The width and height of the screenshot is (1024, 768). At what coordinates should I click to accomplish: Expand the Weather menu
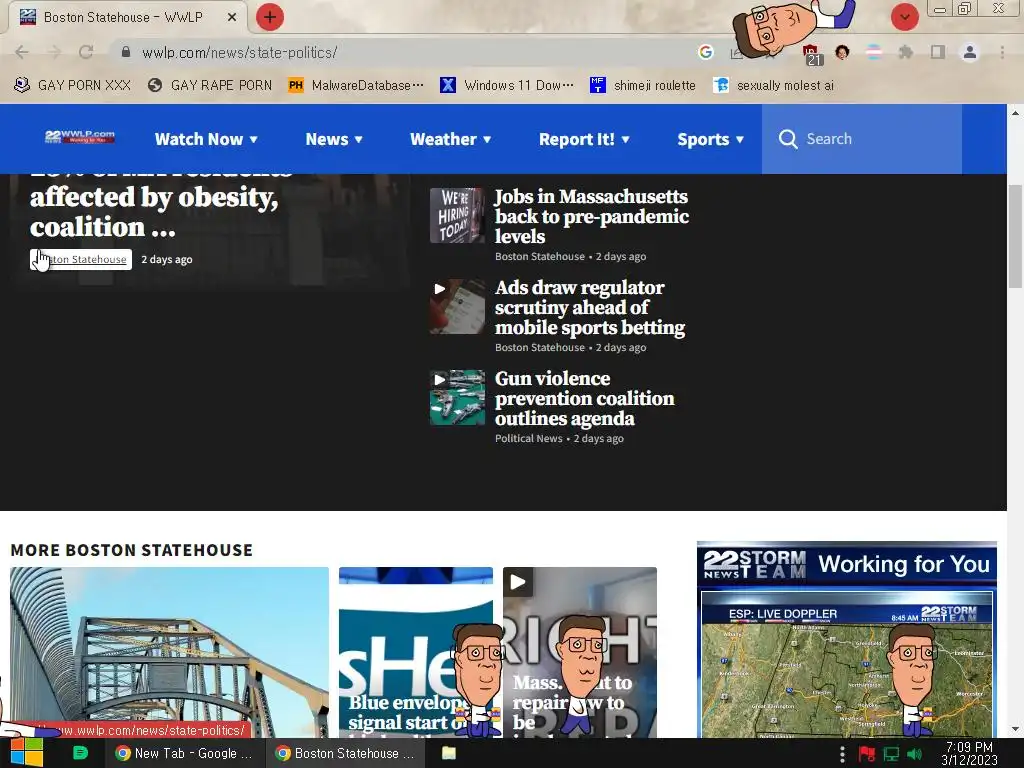[451, 139]
